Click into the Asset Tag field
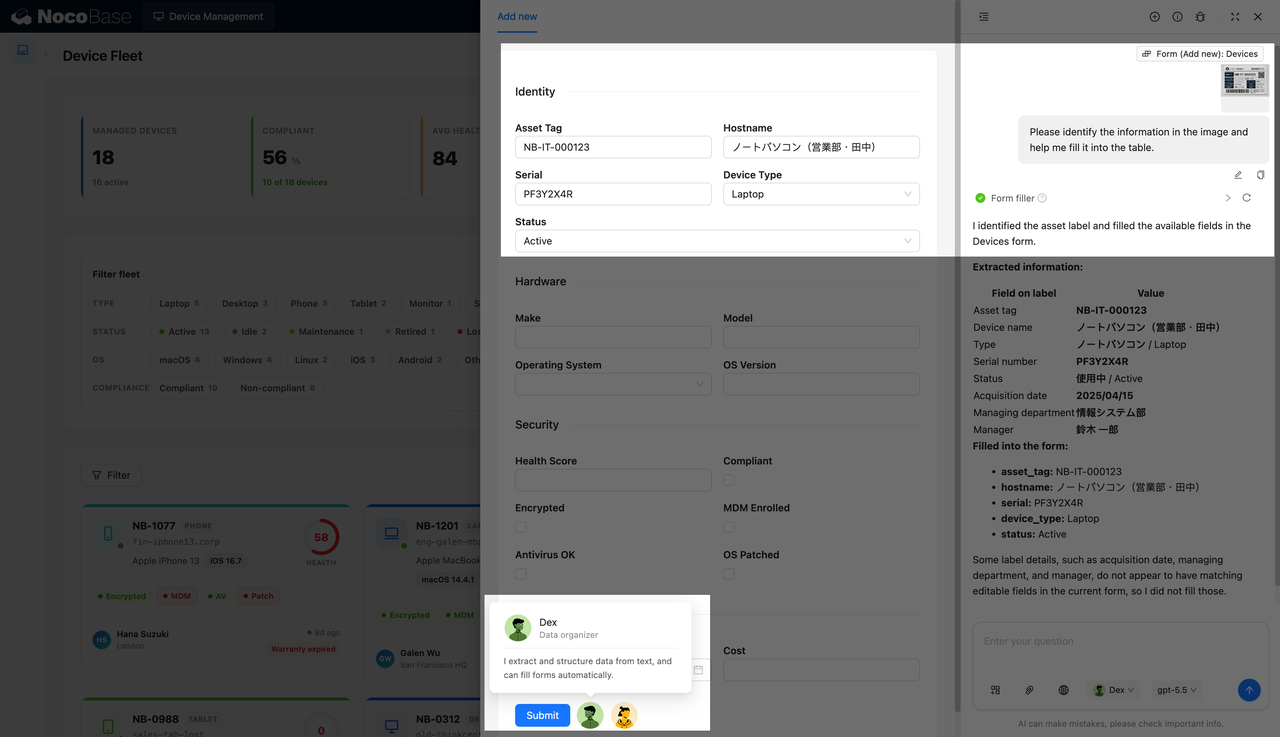 613,147
